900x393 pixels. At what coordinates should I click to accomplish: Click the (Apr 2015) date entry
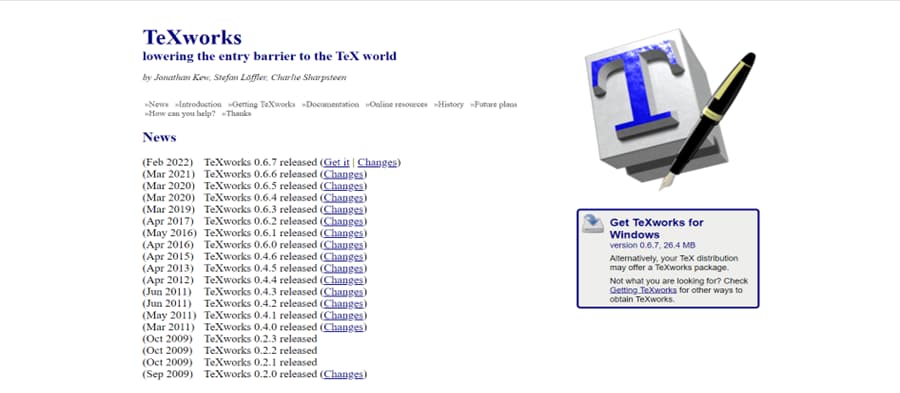pyautogui.click(x=168, y=256)
